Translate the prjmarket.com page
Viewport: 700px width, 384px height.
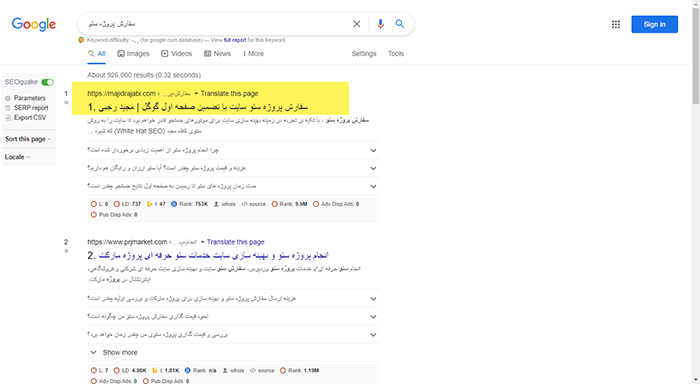[x=236, y=242]
